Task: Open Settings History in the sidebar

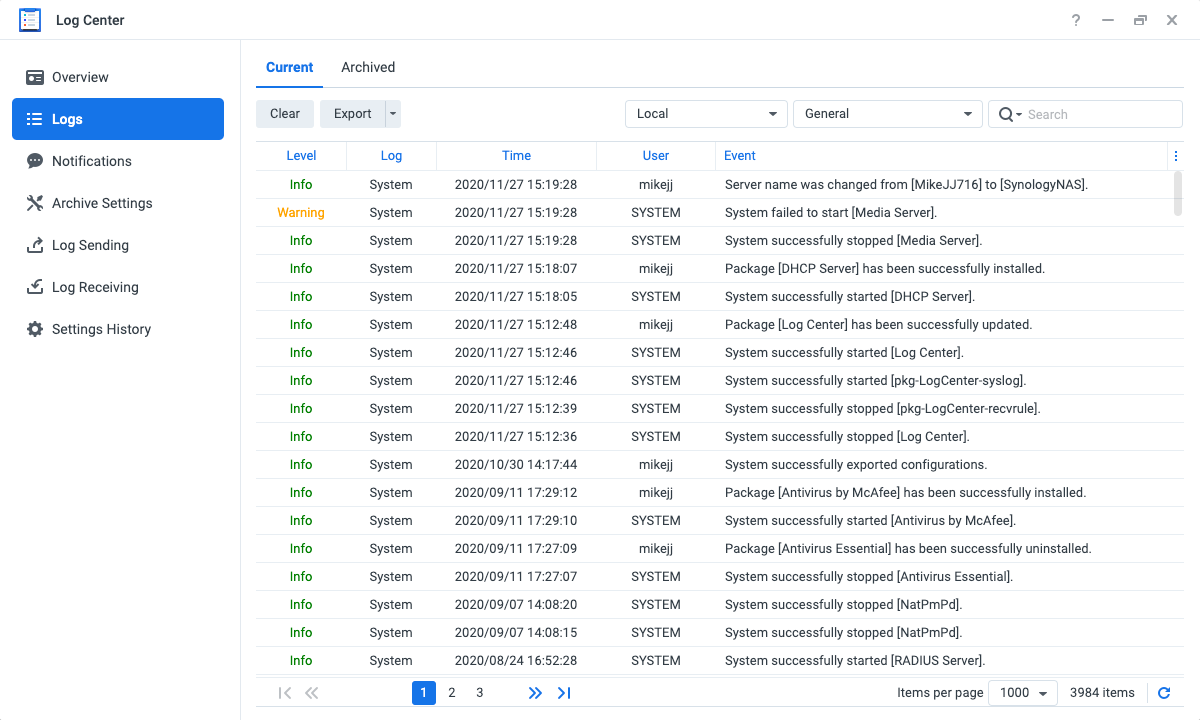Action: [x=101, y=329]
